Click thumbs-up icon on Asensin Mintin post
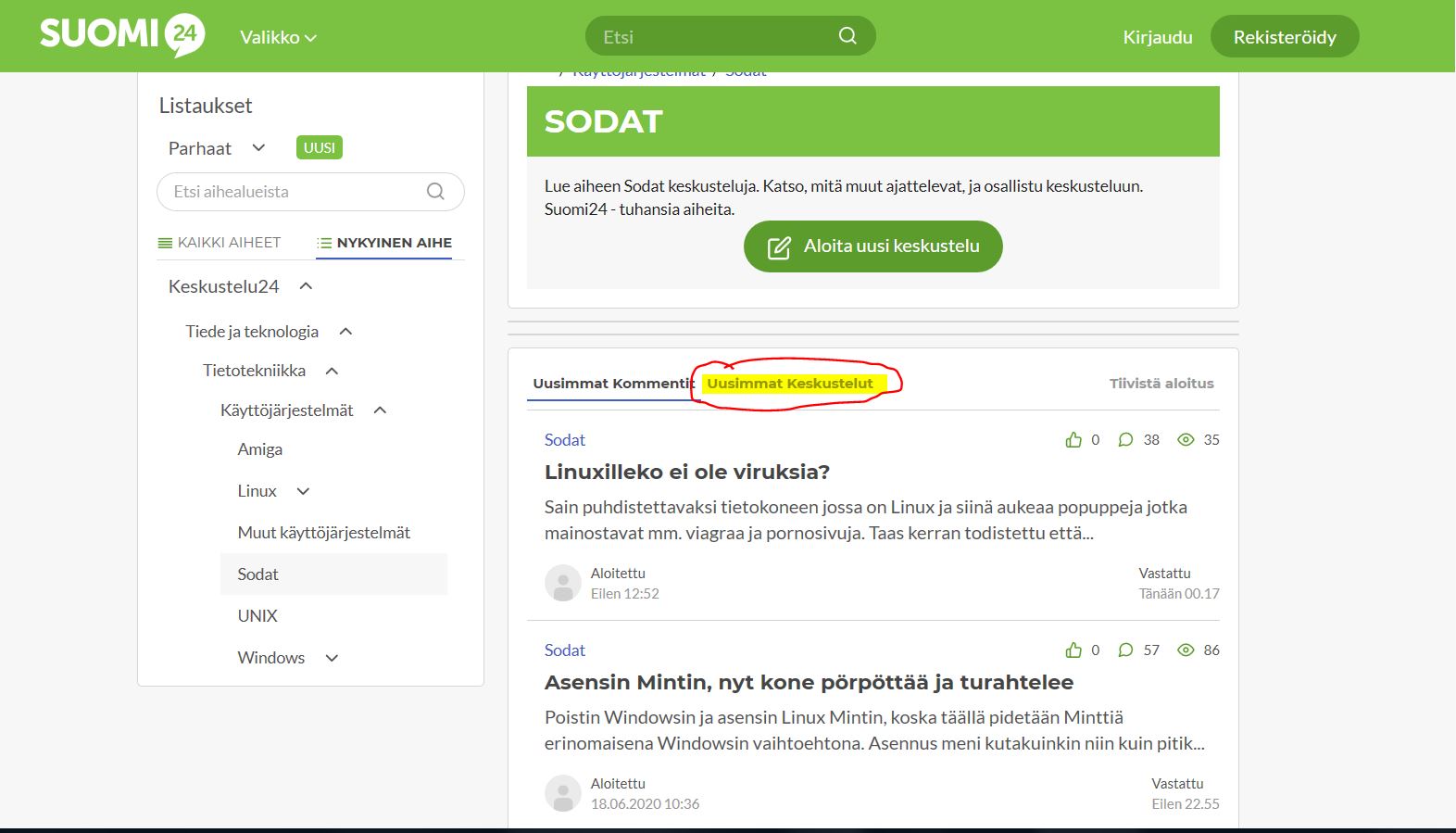1456x833 pixels. tap(1073, 650)
